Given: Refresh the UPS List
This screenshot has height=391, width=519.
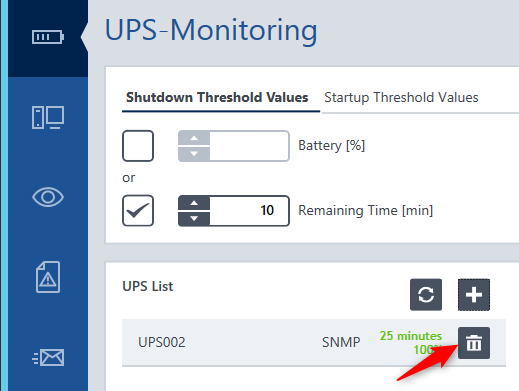Looking at the screenshot, I should (426, 295).
